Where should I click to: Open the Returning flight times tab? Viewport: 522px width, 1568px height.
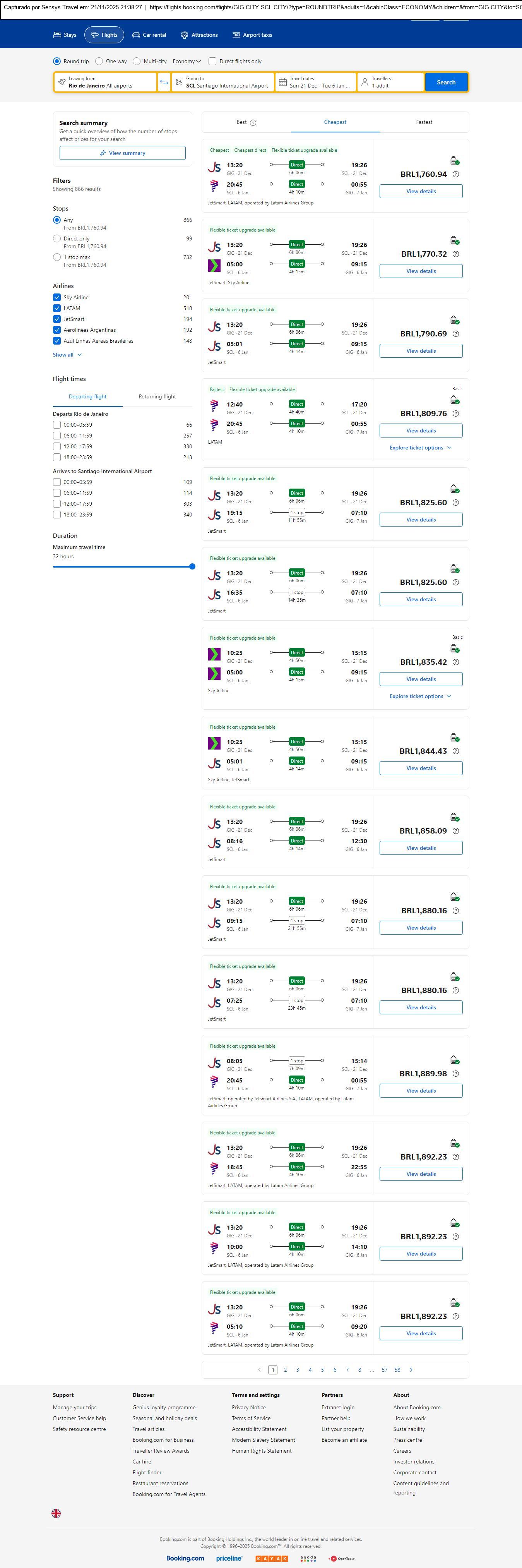[157, 397]
